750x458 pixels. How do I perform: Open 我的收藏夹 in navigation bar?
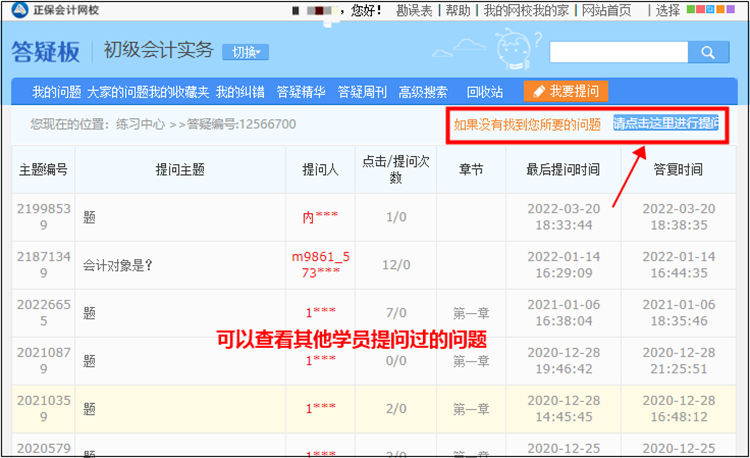[x=180, y=91]
